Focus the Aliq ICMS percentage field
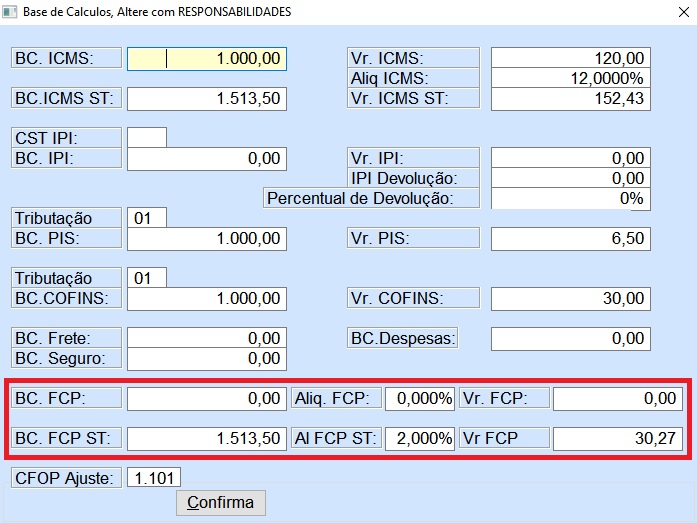 pyautogui.click(x=570, y=78)
